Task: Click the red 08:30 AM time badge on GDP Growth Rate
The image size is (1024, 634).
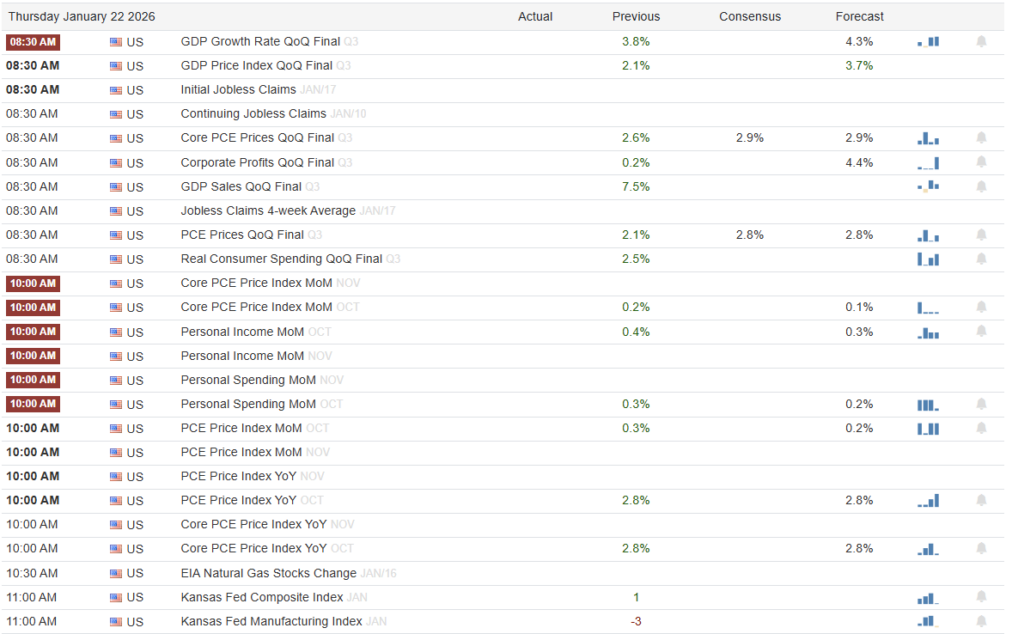Action: click(x=33, y=42)
